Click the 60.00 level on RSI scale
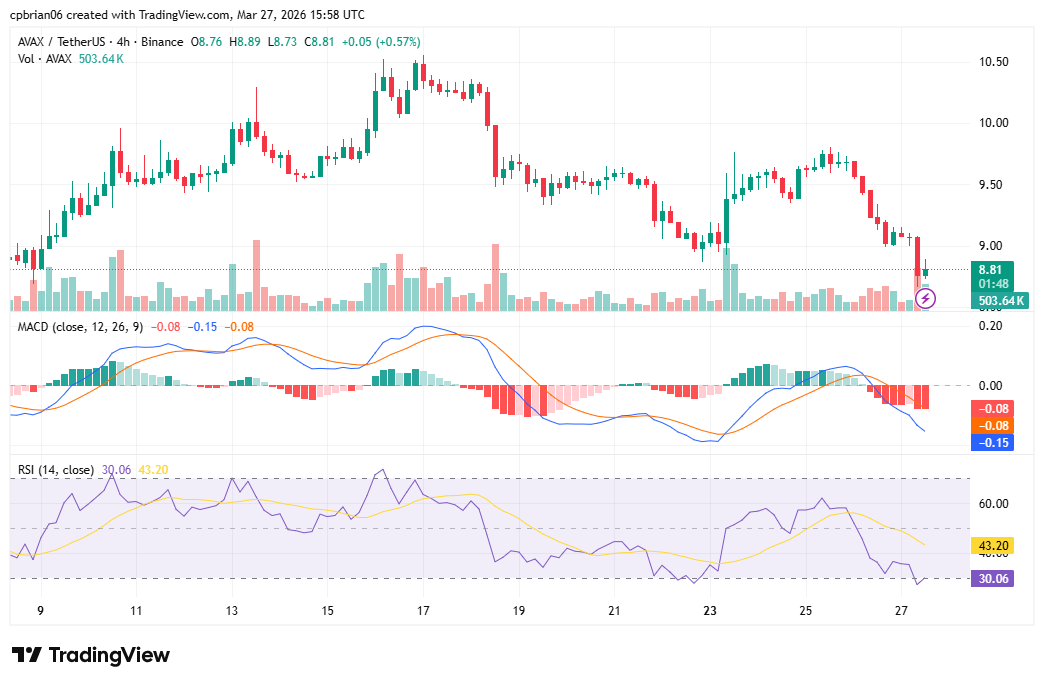Image resolution: width=1044 pixels, height=685 pixels. pyautogui.click(x=993, y=504)
